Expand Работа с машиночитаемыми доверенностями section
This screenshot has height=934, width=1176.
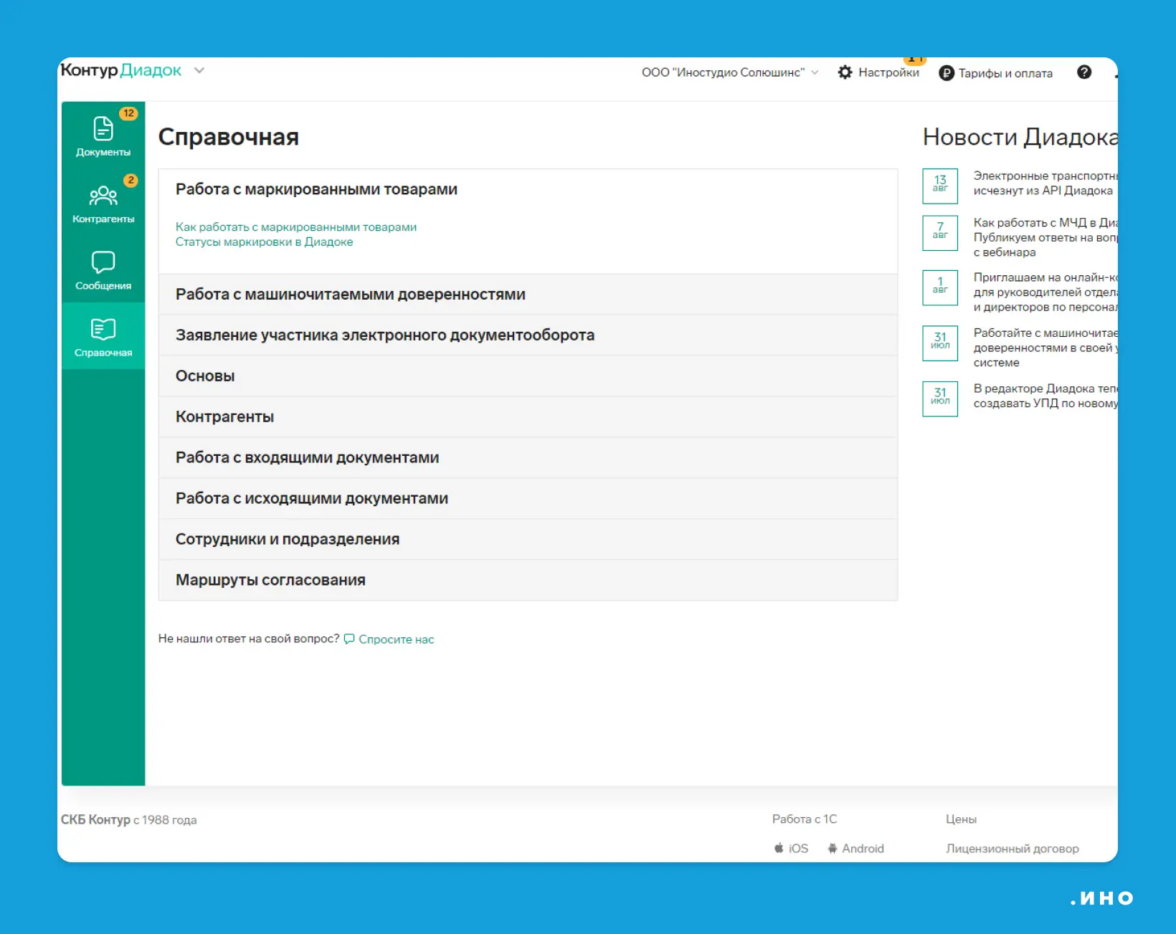click(528, 294)
